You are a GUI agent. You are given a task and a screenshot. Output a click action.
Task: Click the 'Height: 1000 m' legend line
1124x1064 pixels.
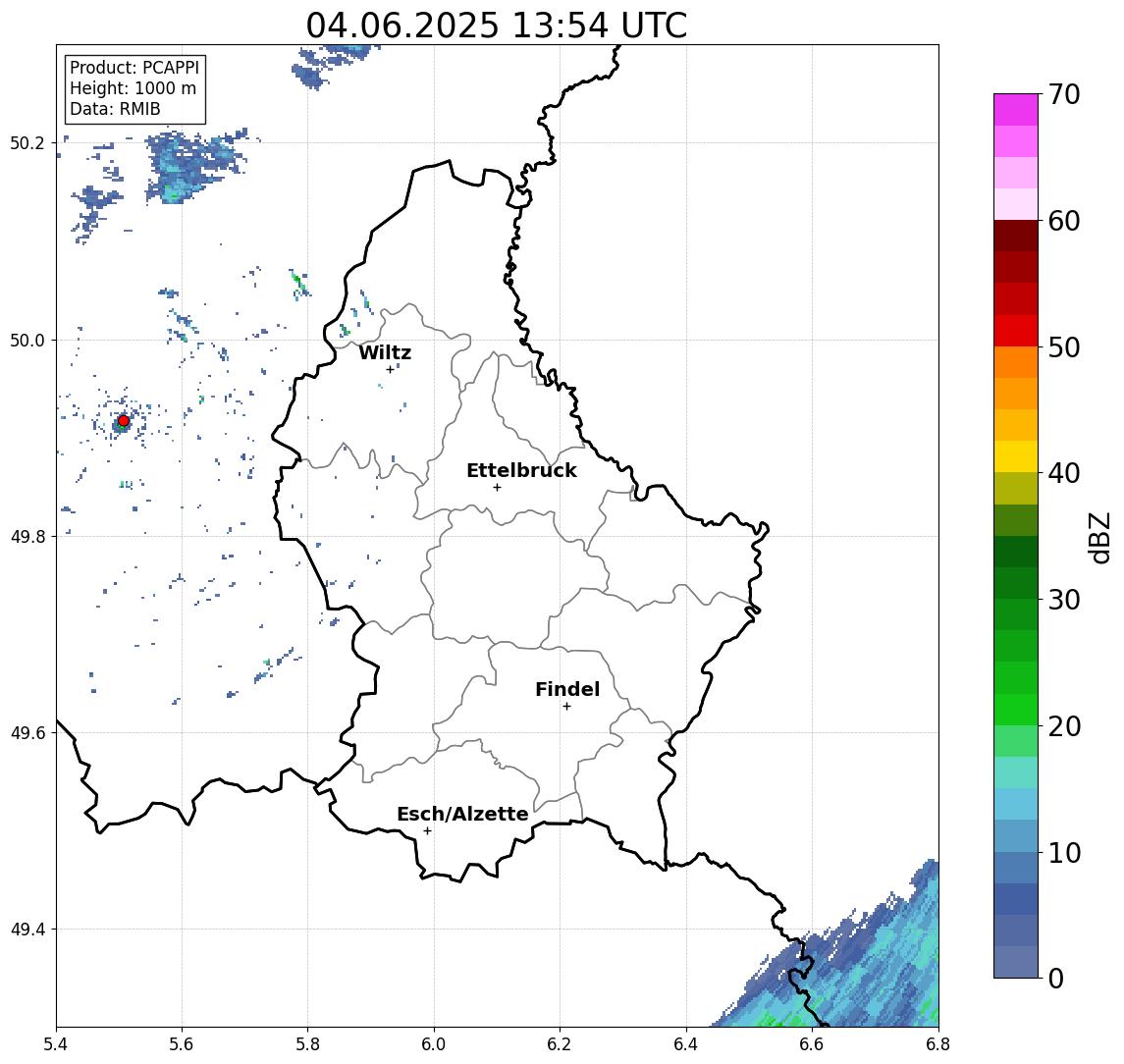[133, 88]
